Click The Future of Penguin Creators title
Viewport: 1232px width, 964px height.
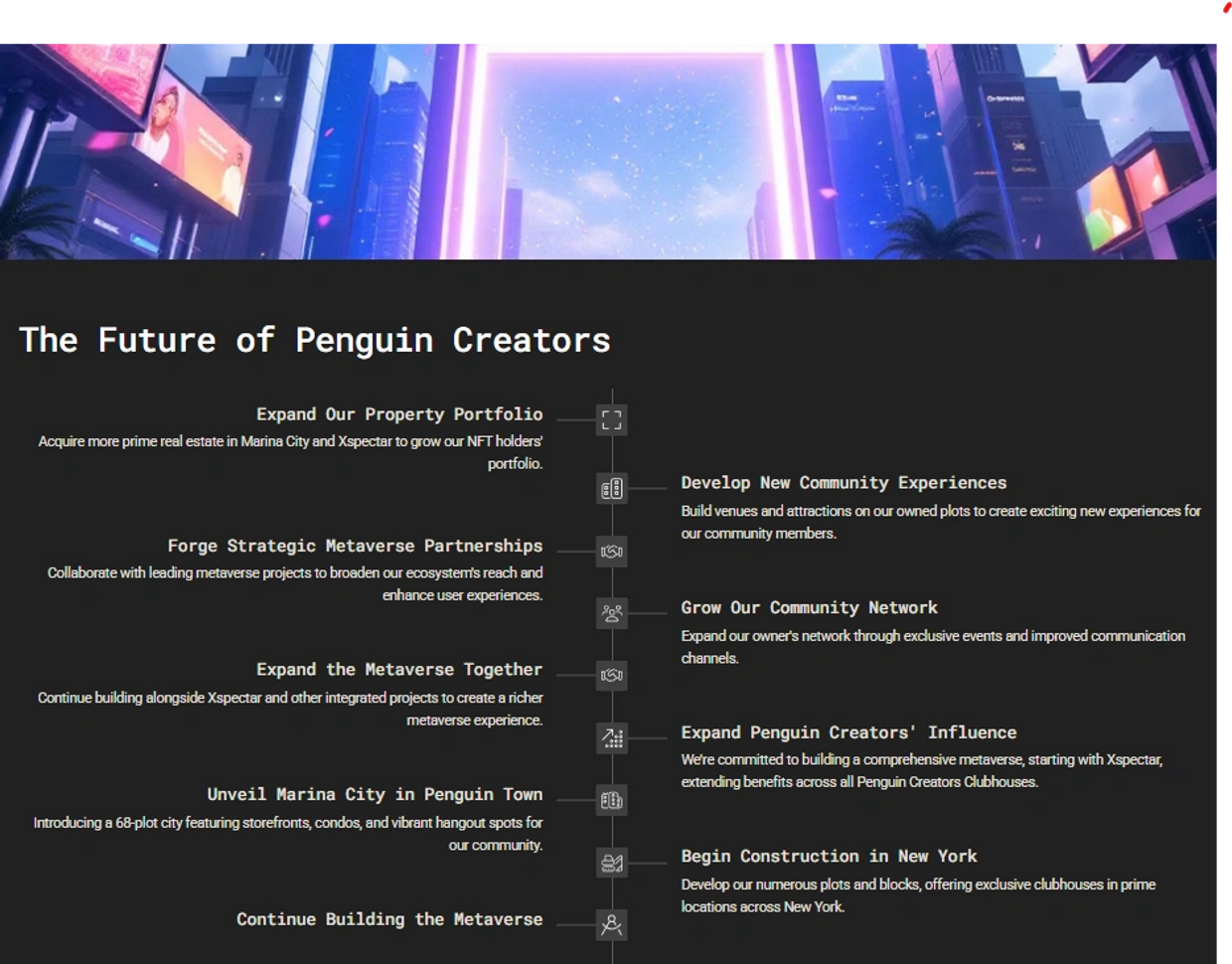315,340
